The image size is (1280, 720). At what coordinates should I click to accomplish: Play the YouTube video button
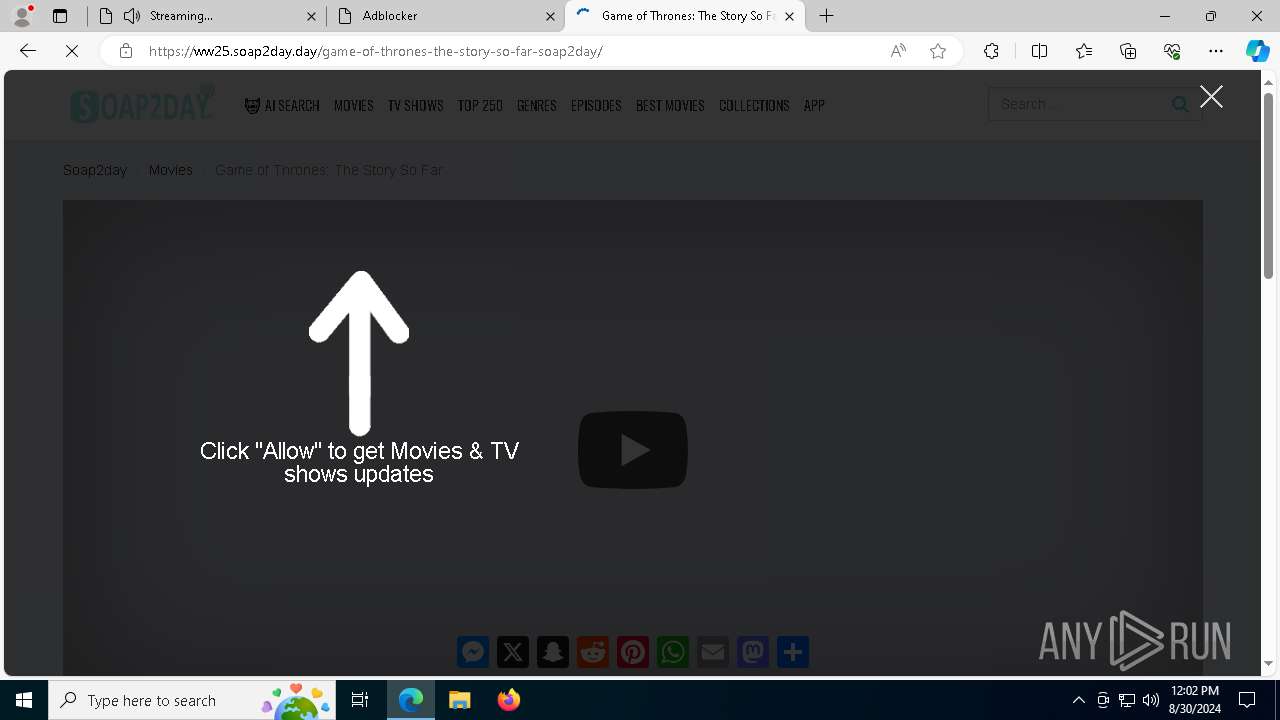633,450
